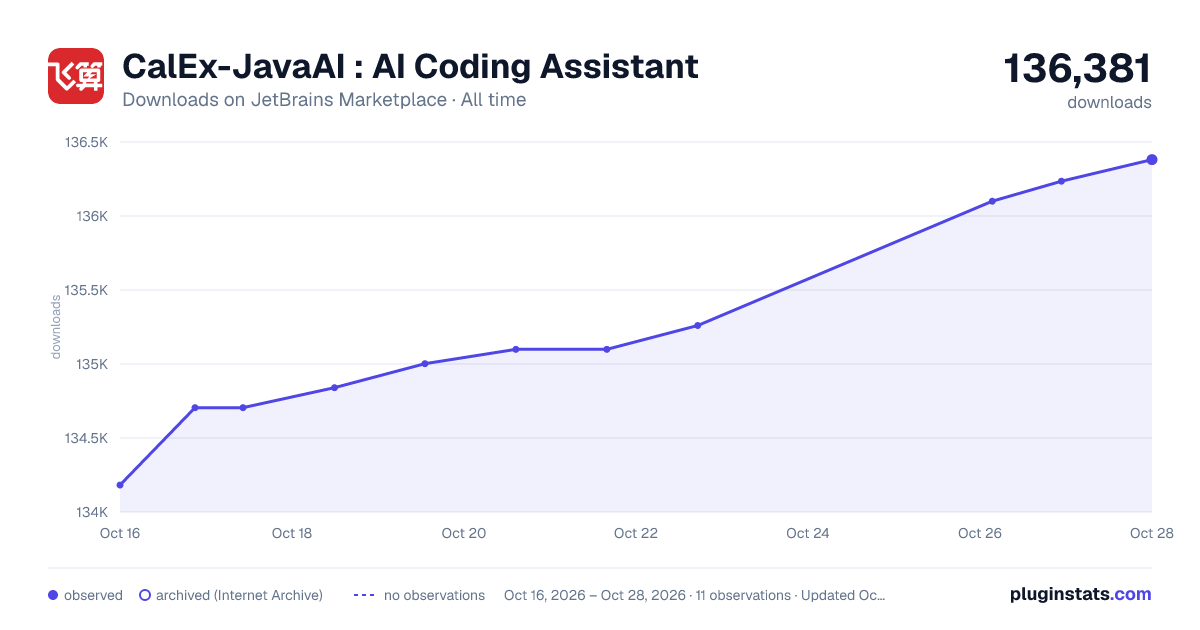The height and width of the screenshot is (630, 1200).
Task: Click the Oct 16, 2026 – Oct 28, 2026 range text
Action: click(595, 595)
